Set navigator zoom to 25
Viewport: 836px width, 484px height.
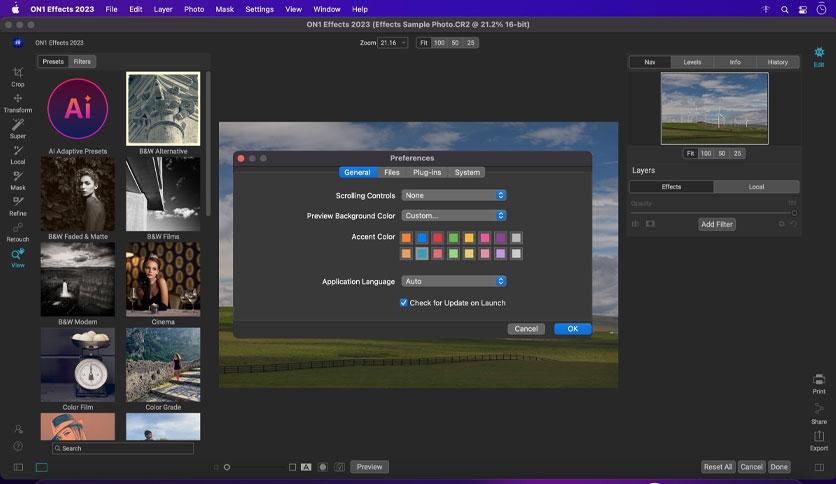pyautogui.click(x=737, y=153)
